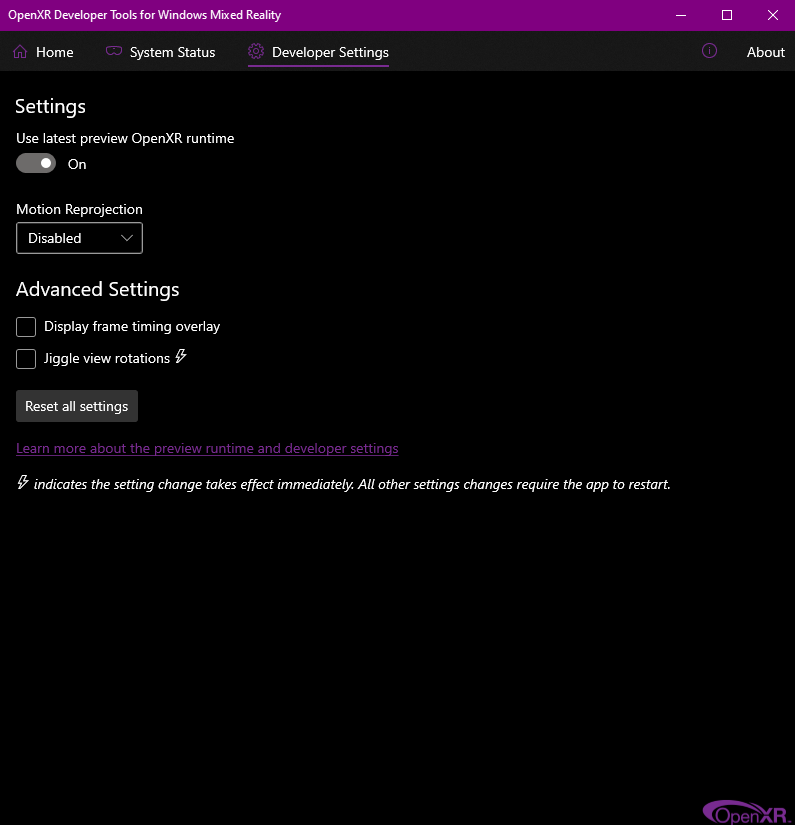
Task: Enable Display frame timing overlay checkbox
Action: pyautogui.click(x=26, y=327)
